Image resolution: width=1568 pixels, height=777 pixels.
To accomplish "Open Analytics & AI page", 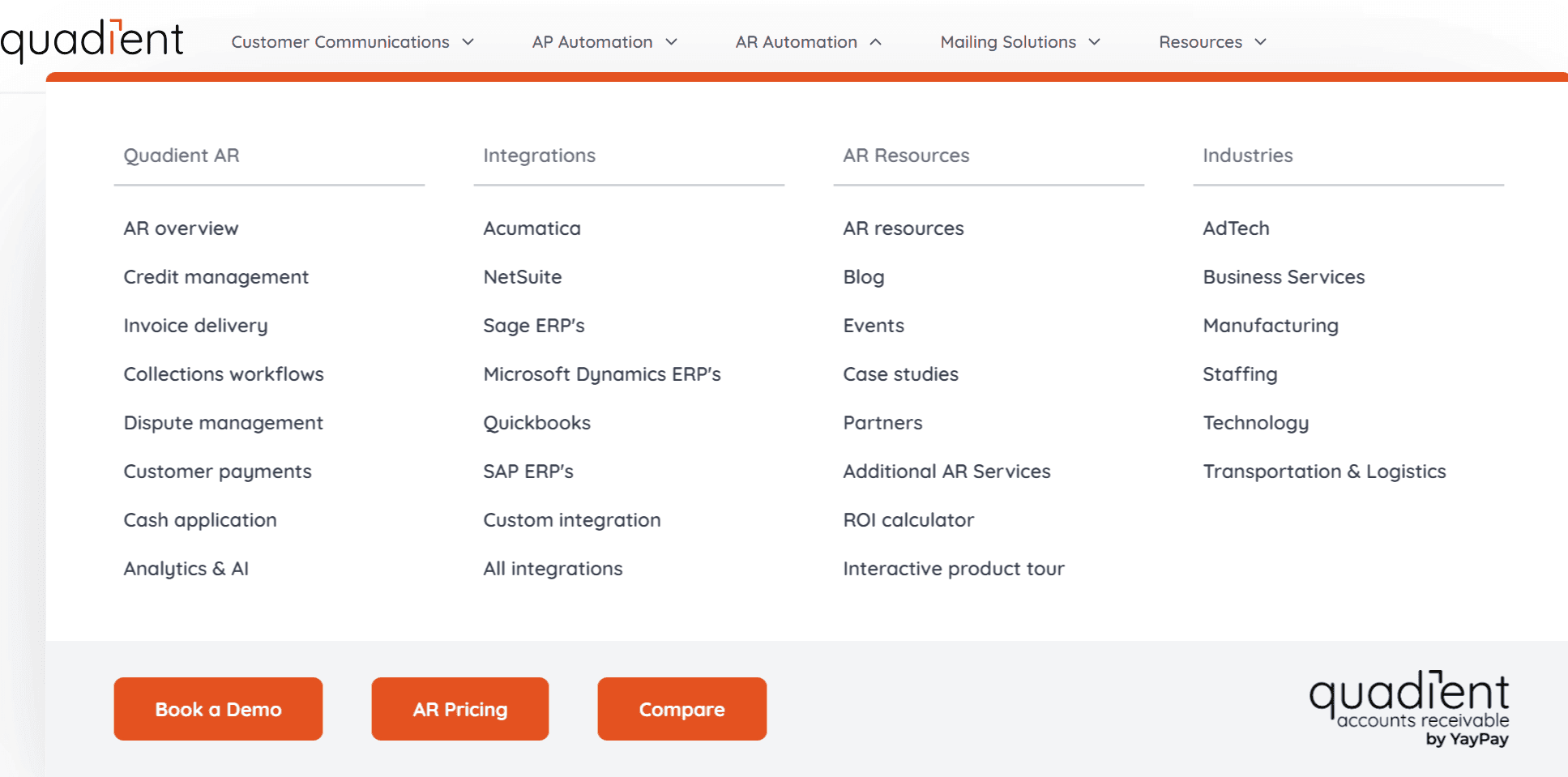I will pyautogui.click(x=186, y=569).
